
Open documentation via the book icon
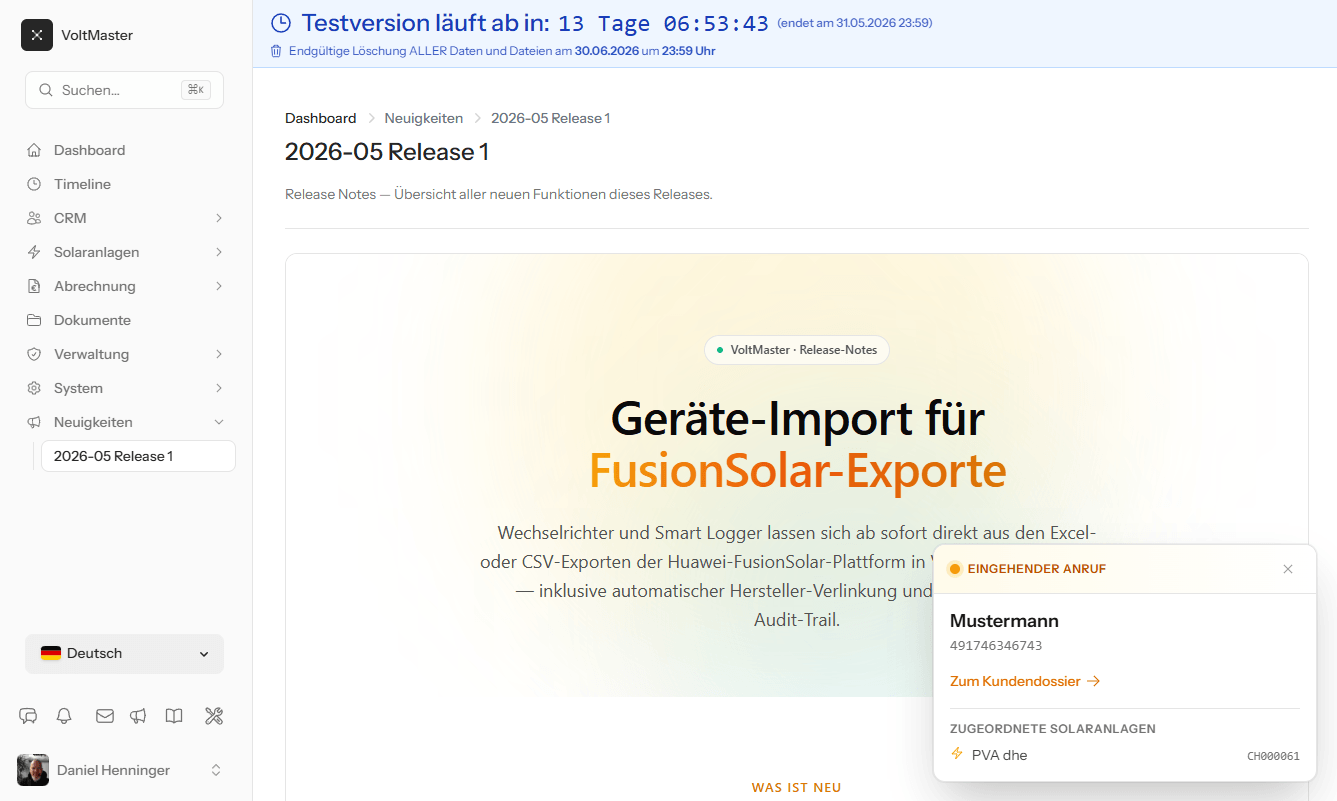(174, 716)
